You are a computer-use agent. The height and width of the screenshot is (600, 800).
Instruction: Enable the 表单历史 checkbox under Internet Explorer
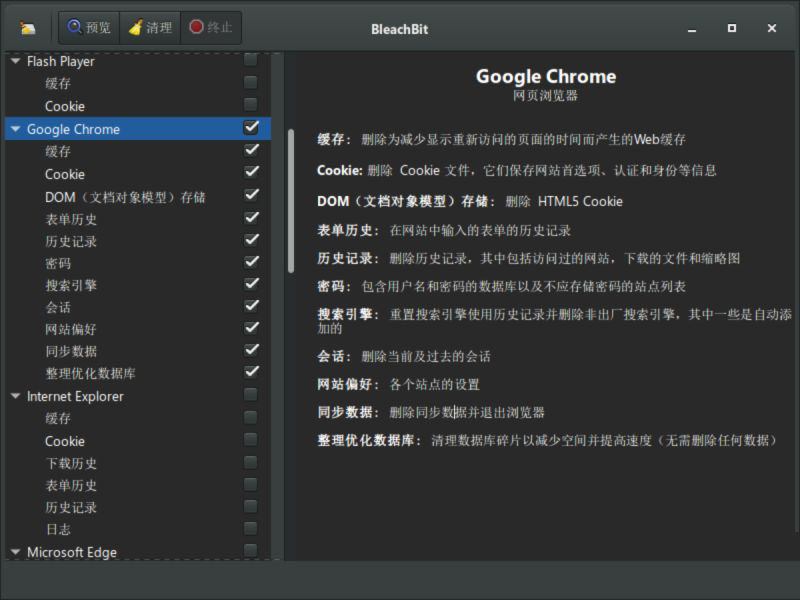[251, 484]
